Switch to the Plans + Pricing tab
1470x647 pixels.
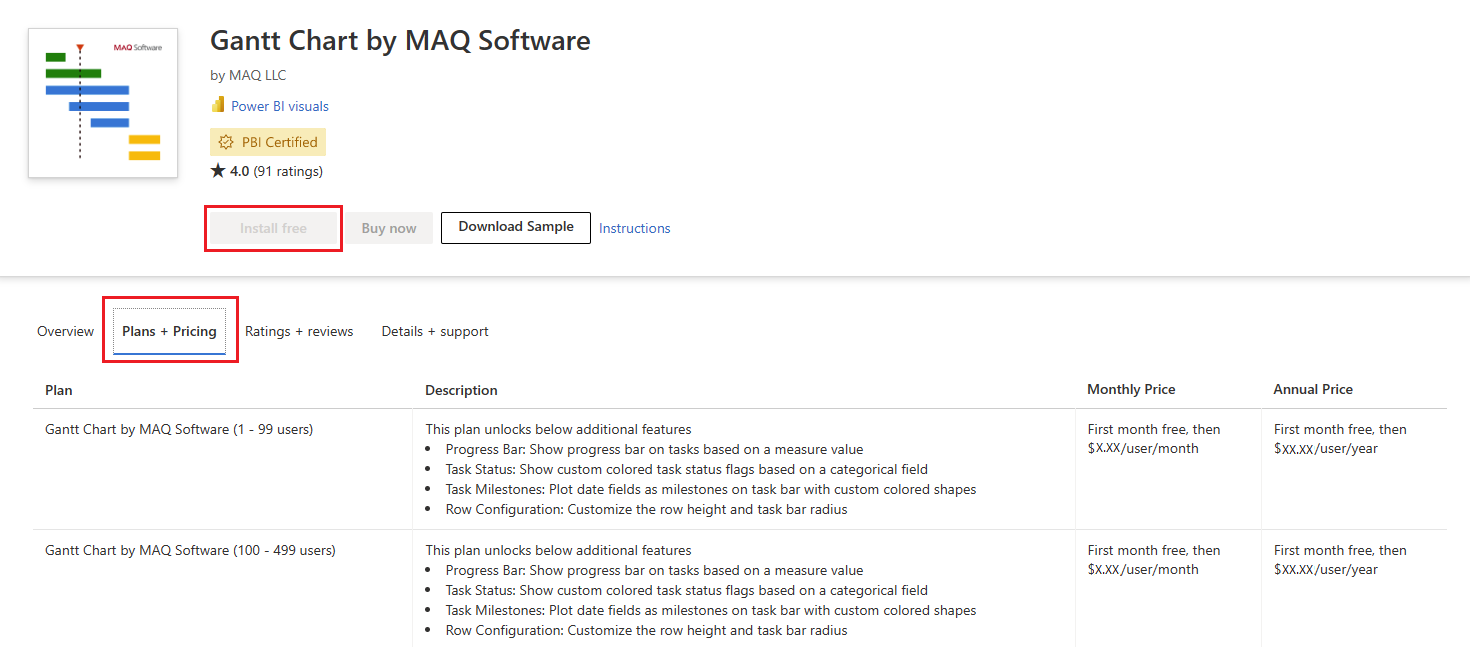(170, 330)
